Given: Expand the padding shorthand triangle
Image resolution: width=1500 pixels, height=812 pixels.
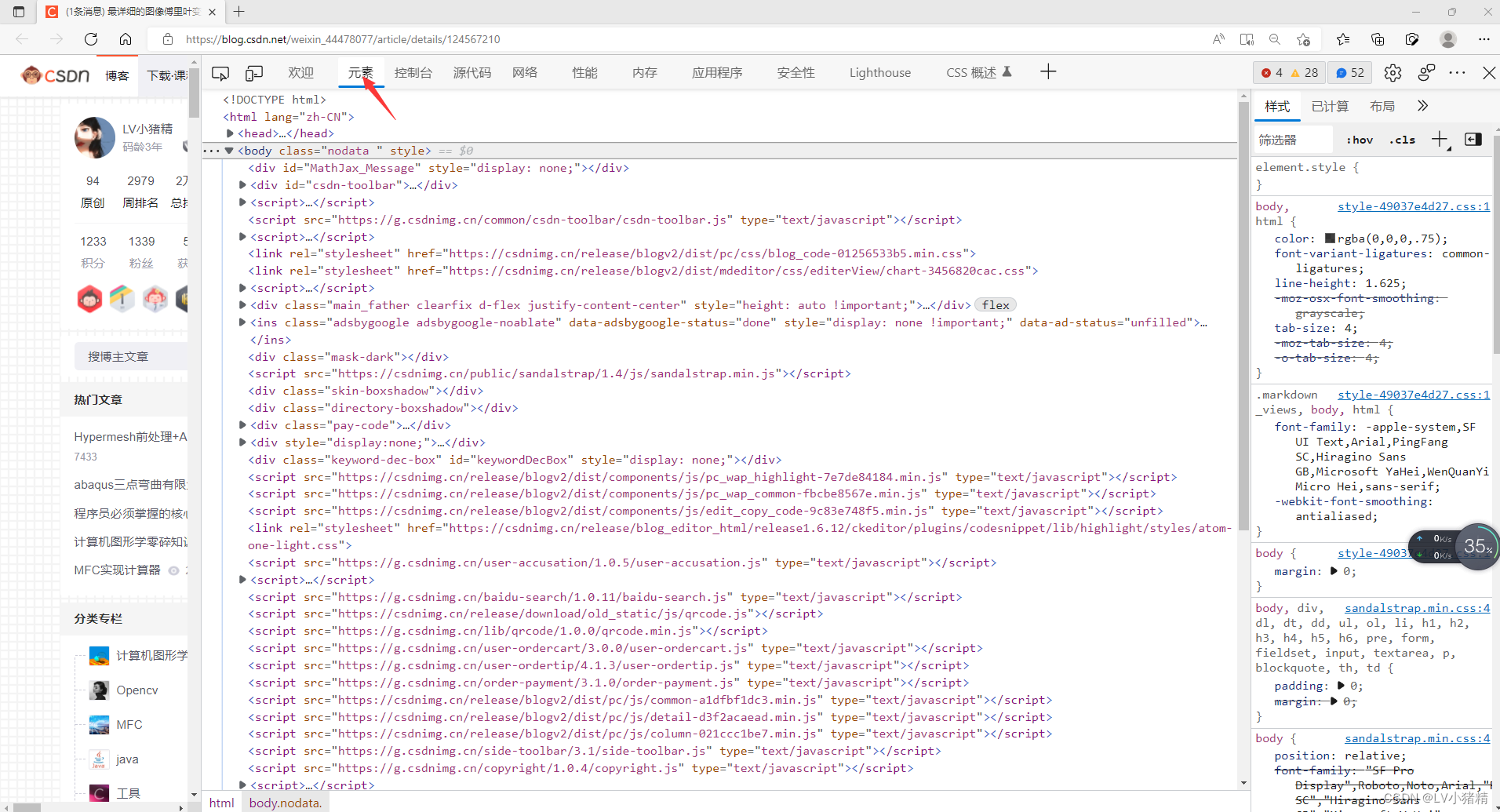Looking at the screenshot, I should [1341, 686].
